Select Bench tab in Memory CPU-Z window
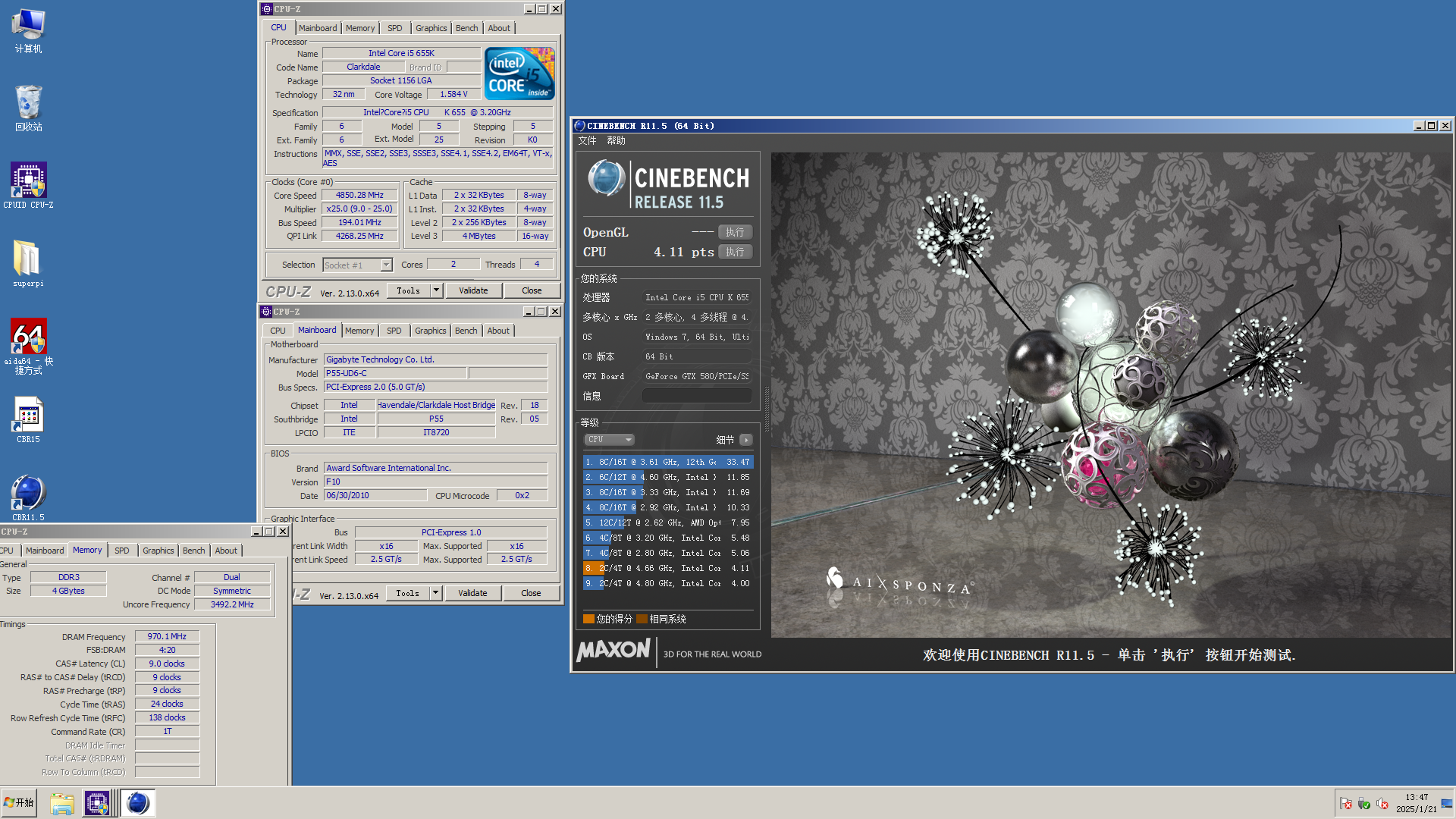Screen dimensions: 1456x819 coord(193,551)
